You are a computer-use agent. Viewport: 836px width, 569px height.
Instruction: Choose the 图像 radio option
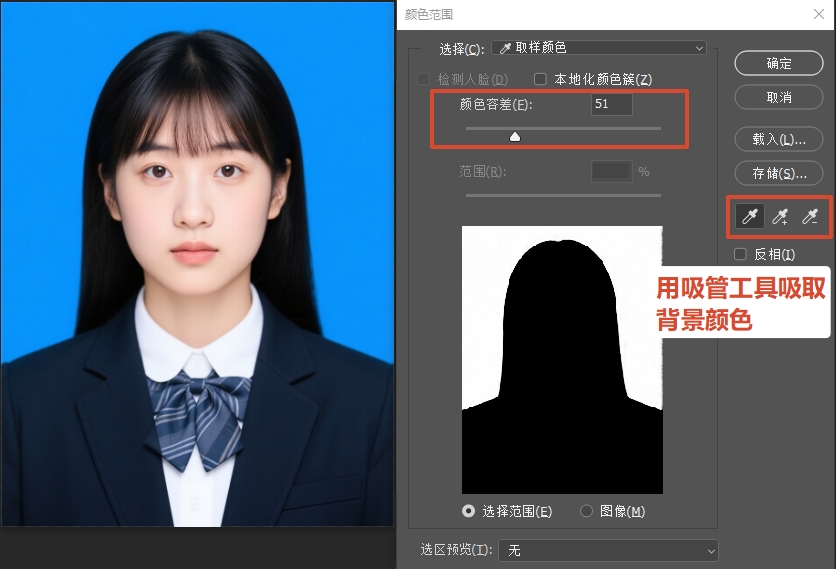(586, 511)
